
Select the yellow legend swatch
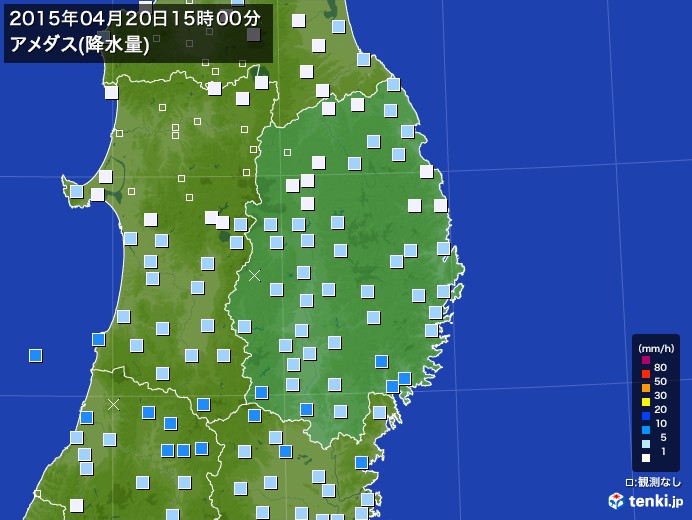[x=646, y=402]
